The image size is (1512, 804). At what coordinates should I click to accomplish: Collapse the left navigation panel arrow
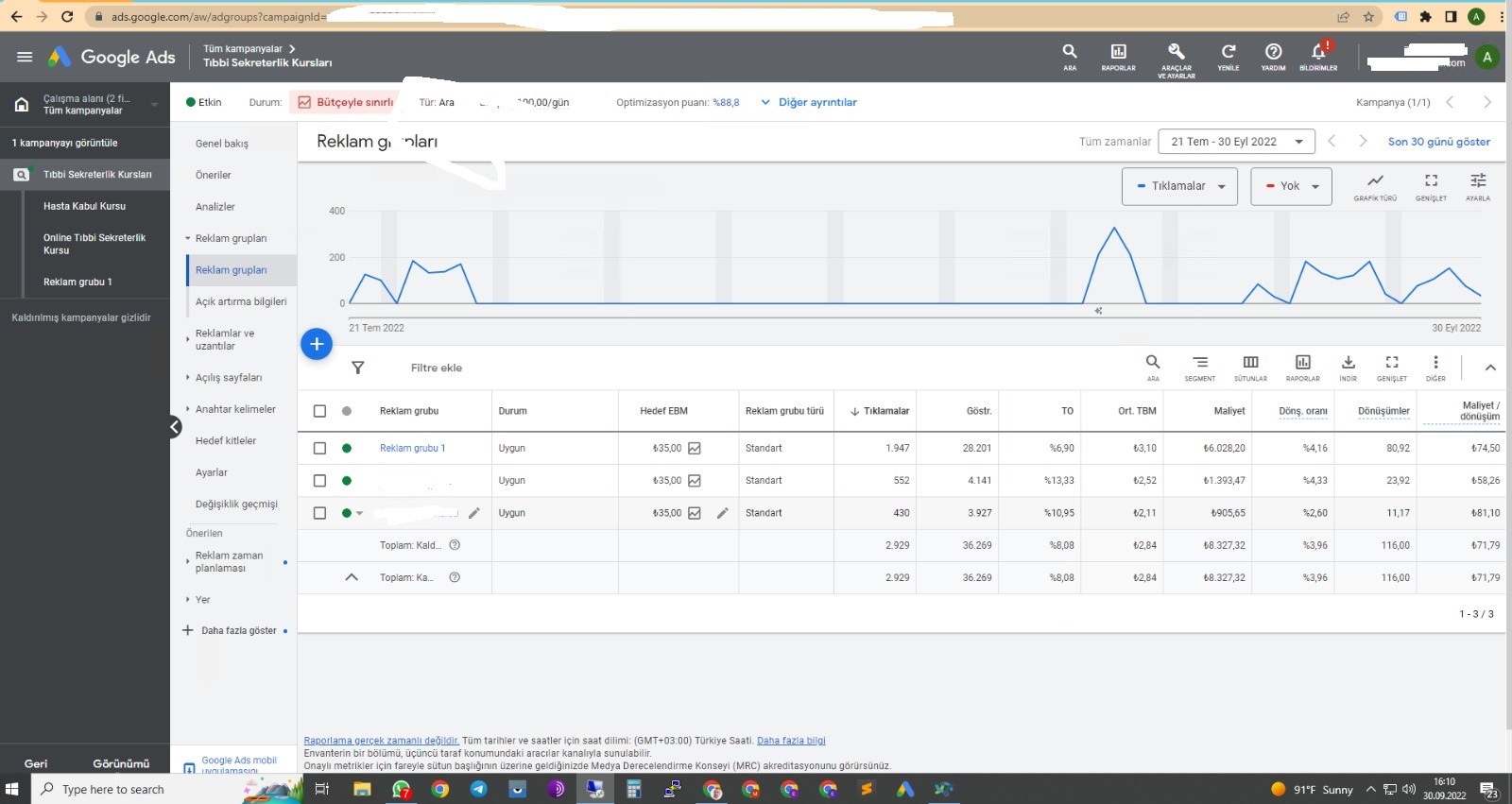(x=175, y=427)
